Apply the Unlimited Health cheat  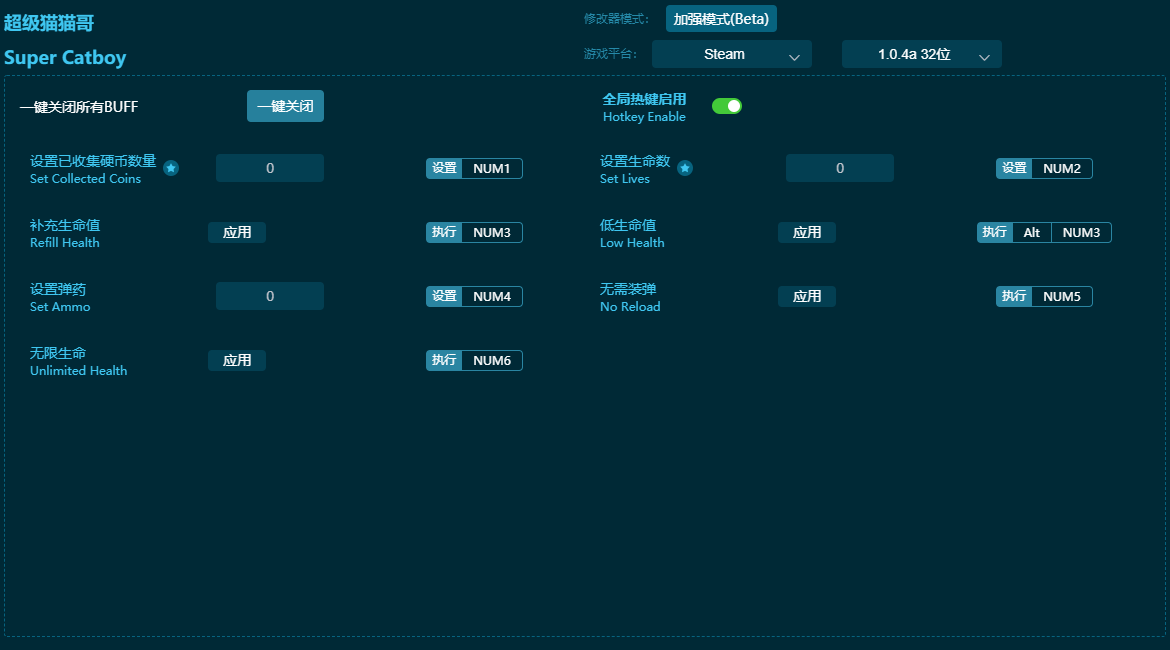237,360
